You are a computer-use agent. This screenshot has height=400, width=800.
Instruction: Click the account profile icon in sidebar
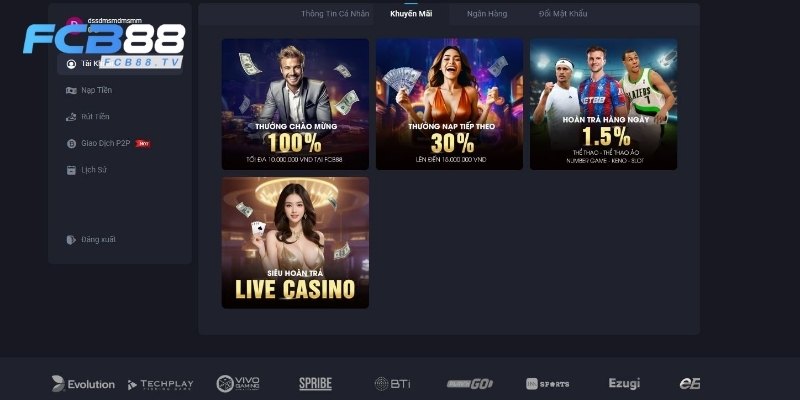[x=71, y=64]
